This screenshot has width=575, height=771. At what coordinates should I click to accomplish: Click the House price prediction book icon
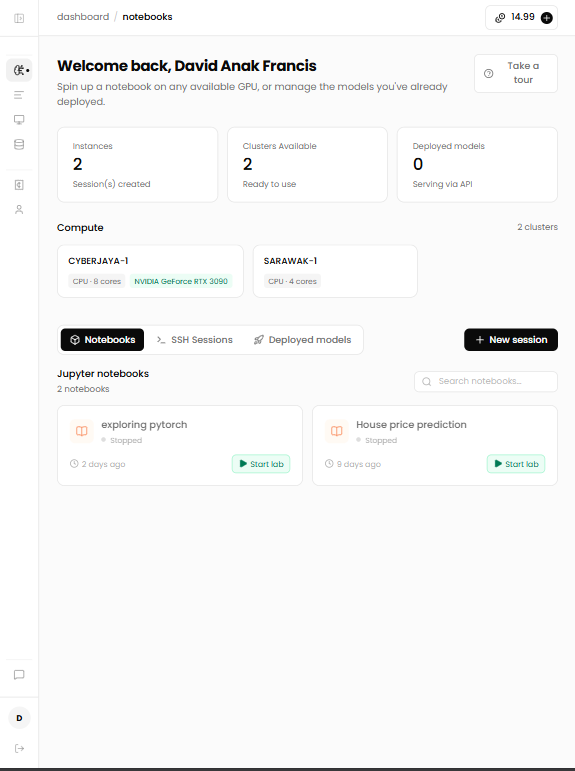click(336, 431)
